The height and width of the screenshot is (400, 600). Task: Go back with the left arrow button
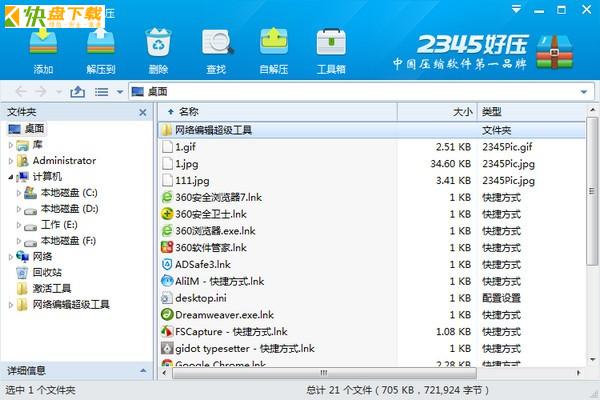[21, 91]
